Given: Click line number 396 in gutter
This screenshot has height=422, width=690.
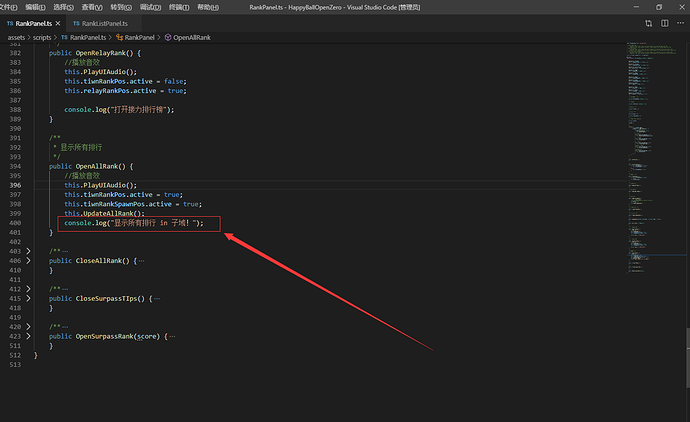Looking at the screenshot, I should [16, 185].
